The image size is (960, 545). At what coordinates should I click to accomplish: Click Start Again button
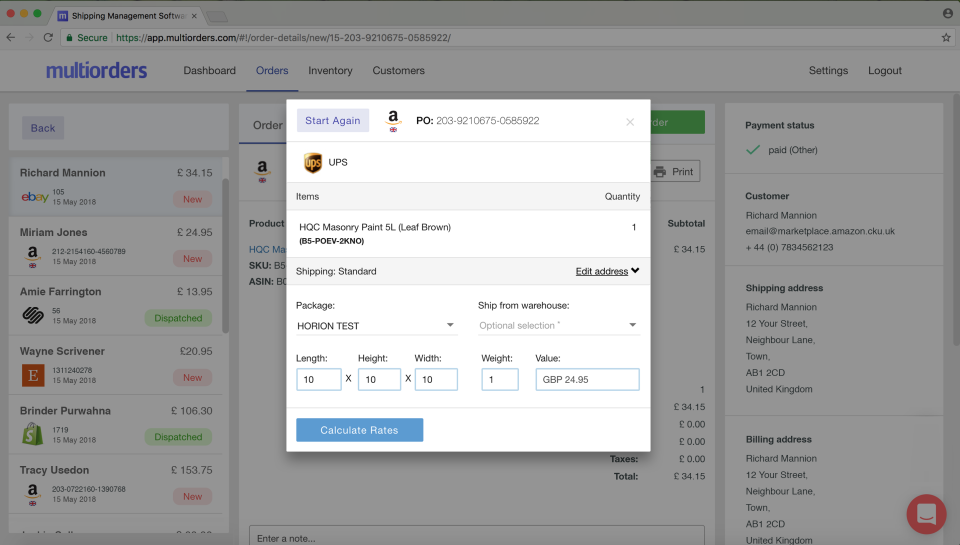(x=332, y=121)
